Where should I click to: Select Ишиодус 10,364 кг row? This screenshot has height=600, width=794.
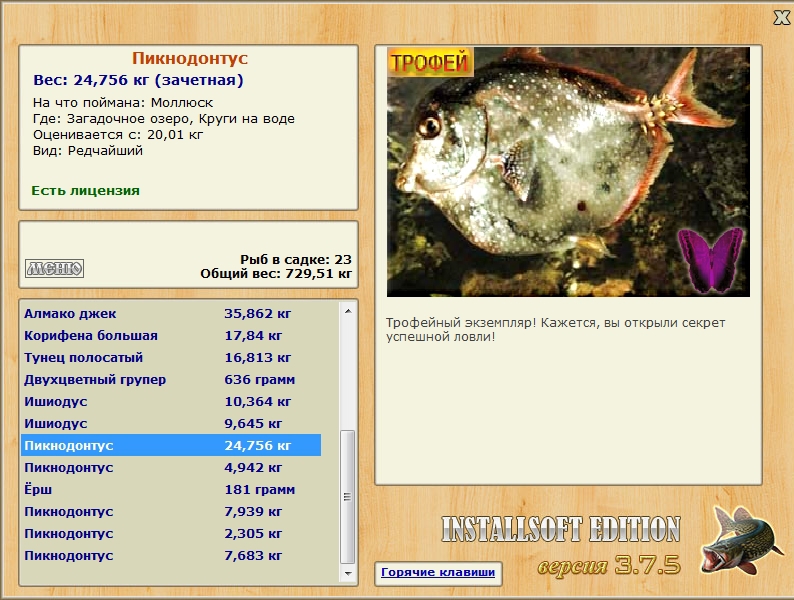[x=171, y=402]
